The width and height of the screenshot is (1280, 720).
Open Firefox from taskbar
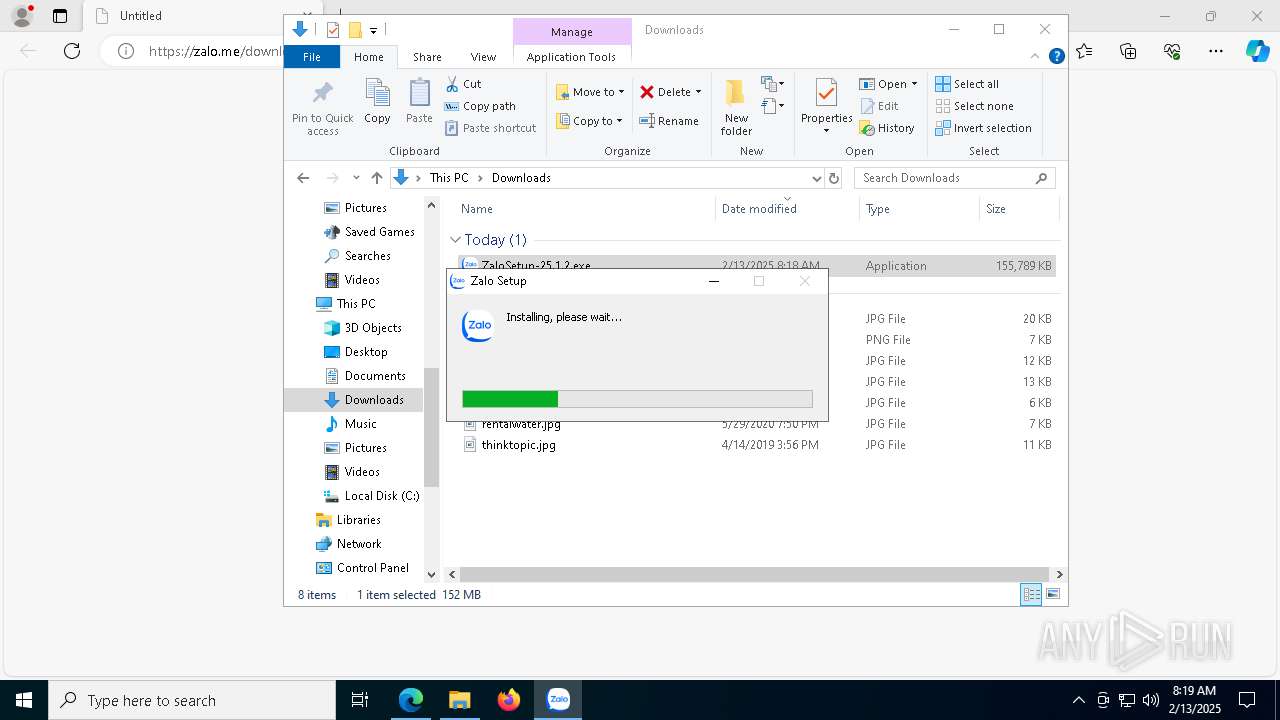pos(509,700)
